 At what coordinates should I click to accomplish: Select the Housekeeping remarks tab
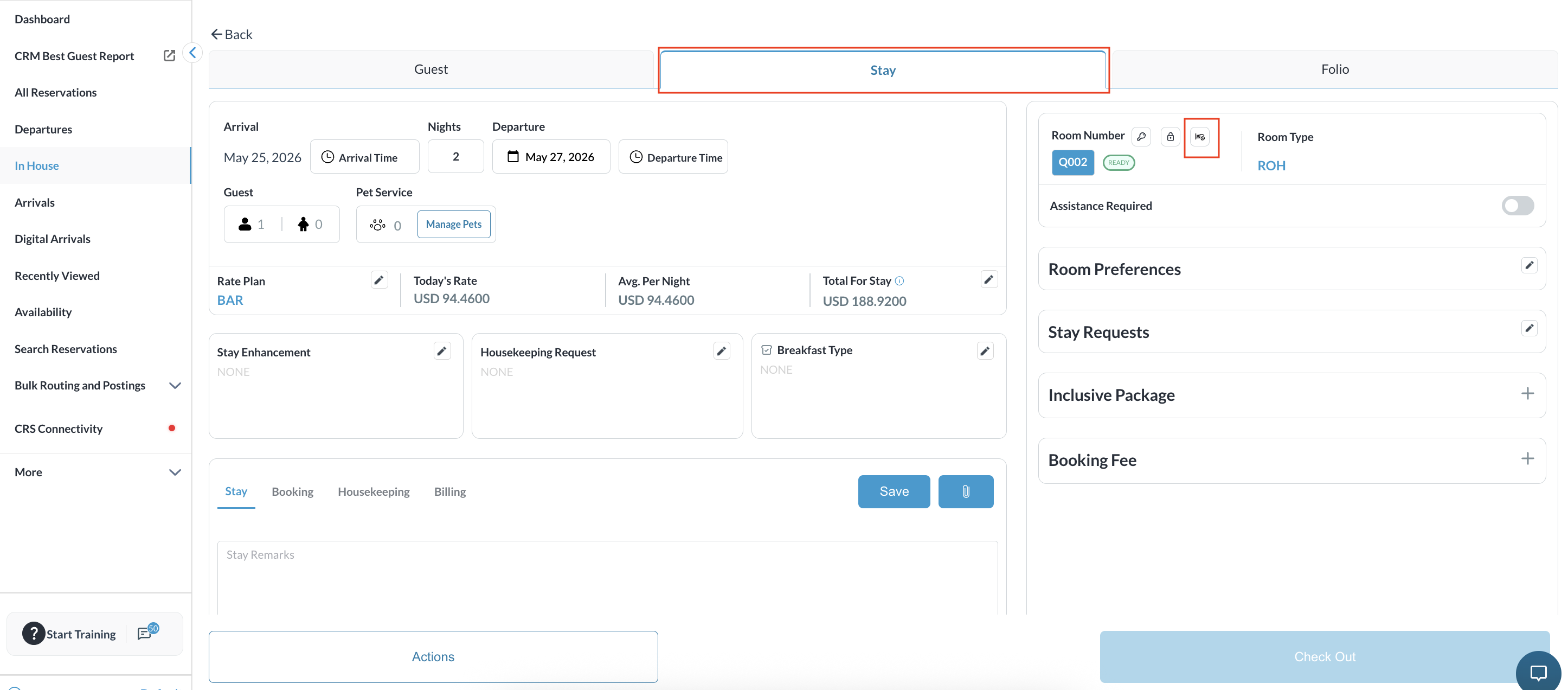tap(374, 491)
